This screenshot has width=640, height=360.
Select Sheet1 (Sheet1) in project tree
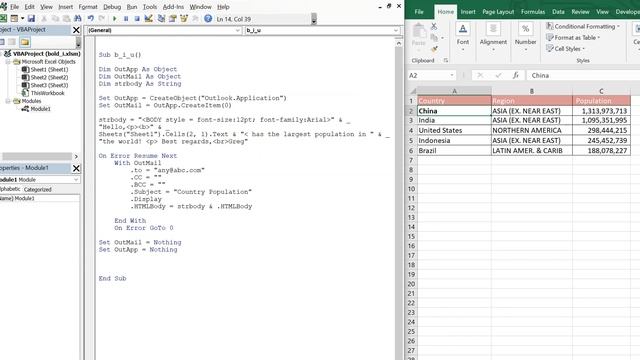(x=49, y=69)
